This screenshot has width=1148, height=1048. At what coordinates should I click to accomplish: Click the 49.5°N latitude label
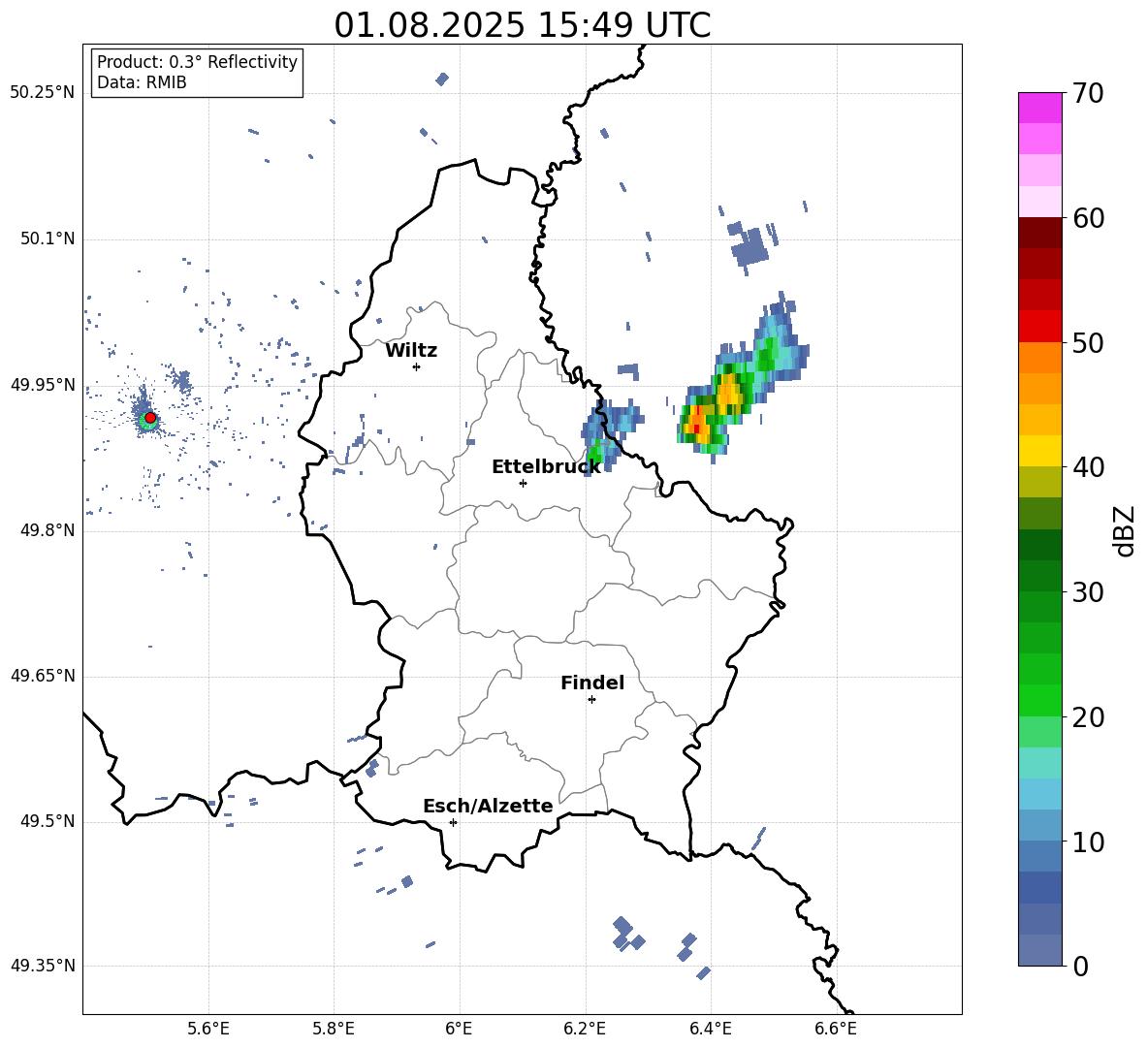point(47,821)
